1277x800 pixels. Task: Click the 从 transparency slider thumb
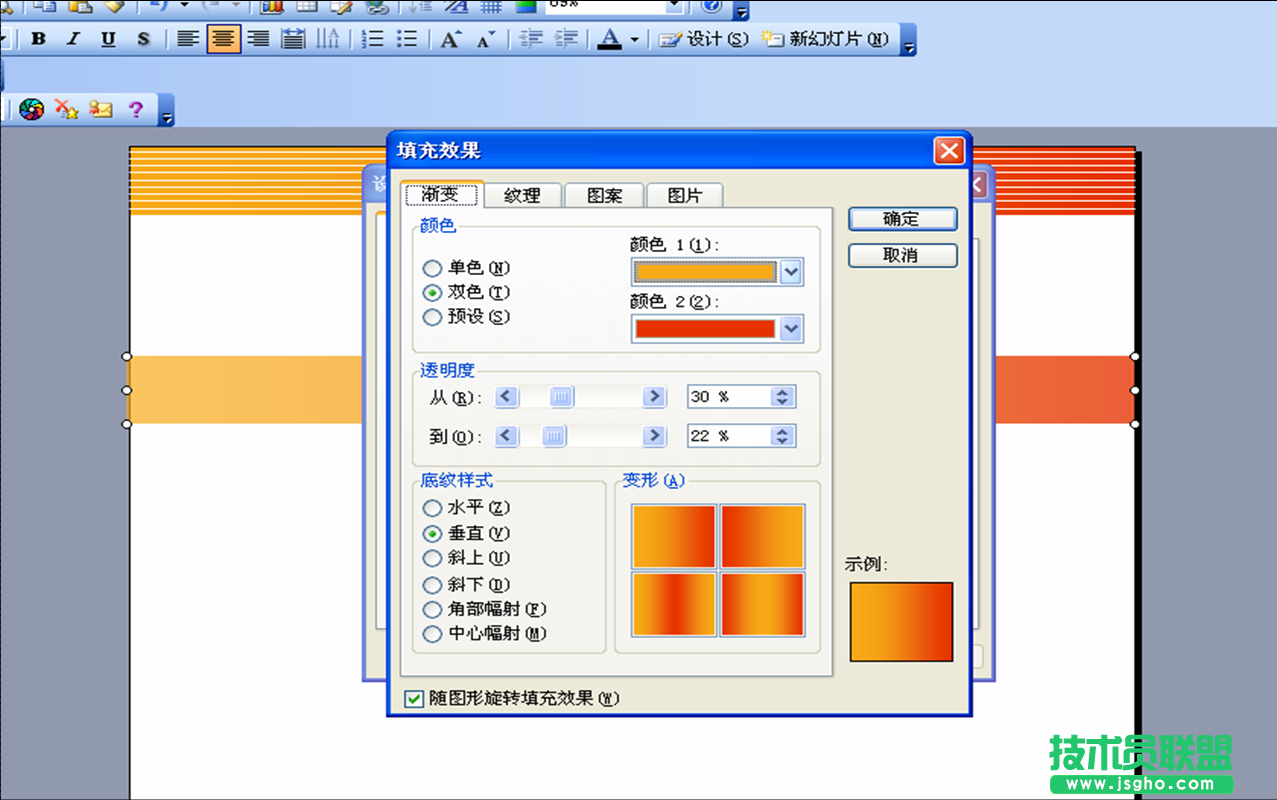[x=562, y=397]
